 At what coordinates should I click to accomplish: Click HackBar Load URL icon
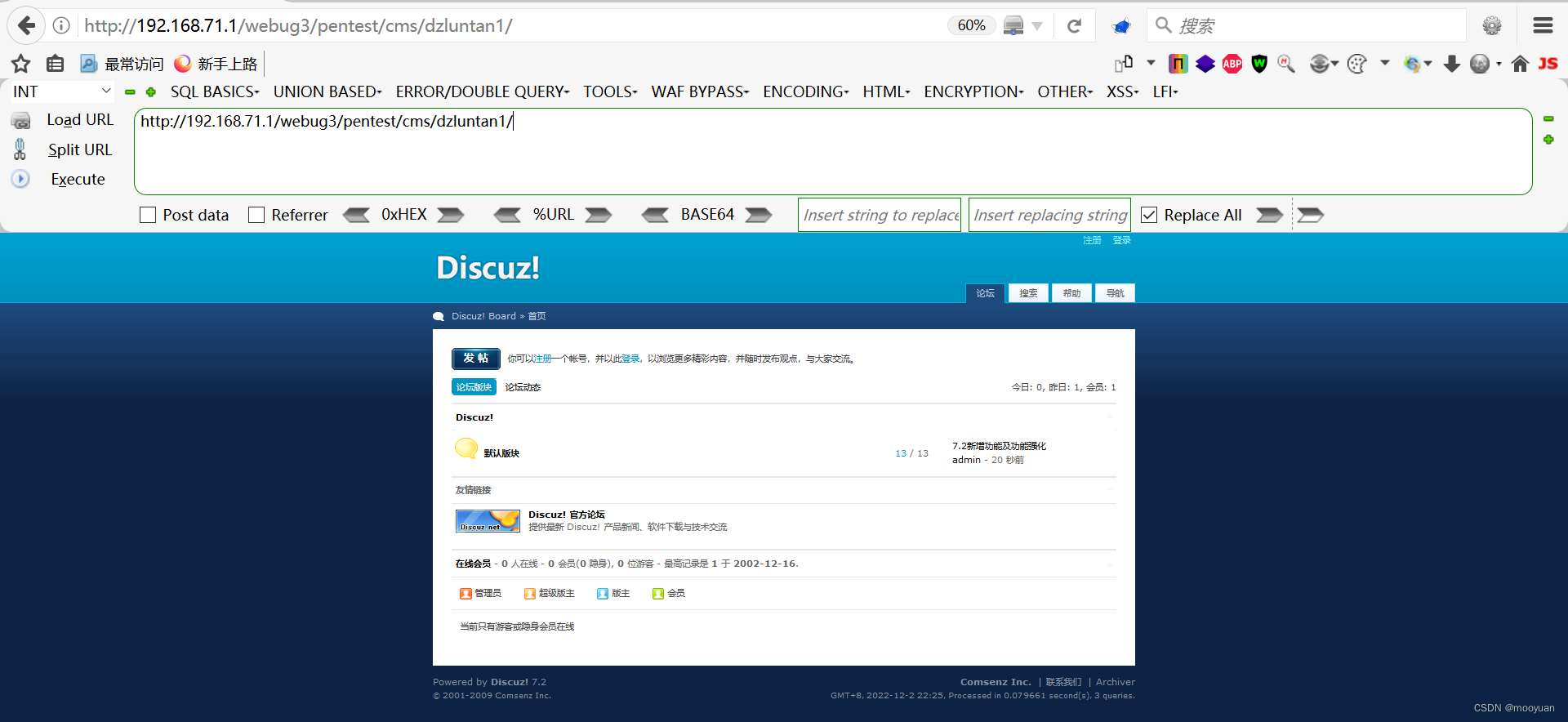point(21,121)
